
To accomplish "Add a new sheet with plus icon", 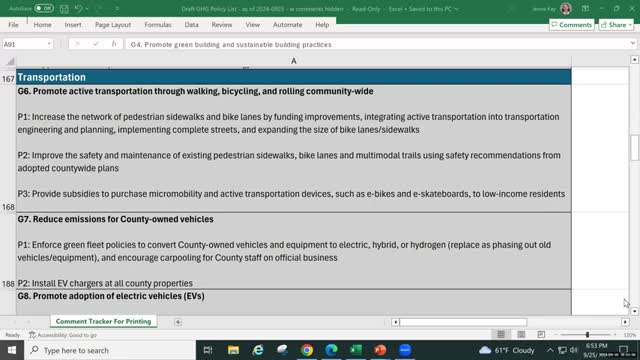I will tap(178, 322).
